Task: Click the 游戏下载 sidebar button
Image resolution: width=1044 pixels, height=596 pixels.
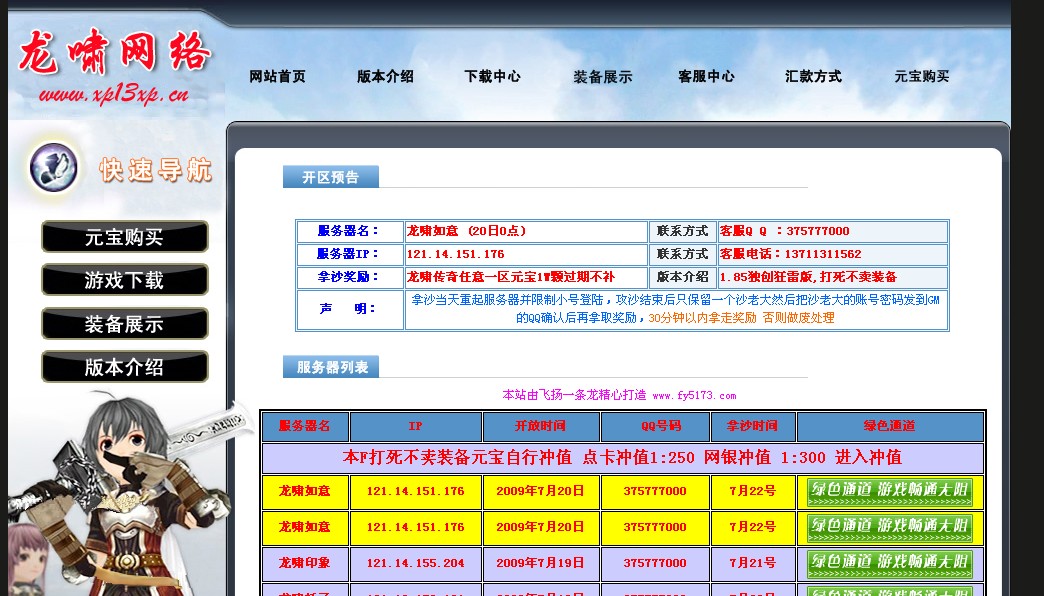Action: (124, 281)
